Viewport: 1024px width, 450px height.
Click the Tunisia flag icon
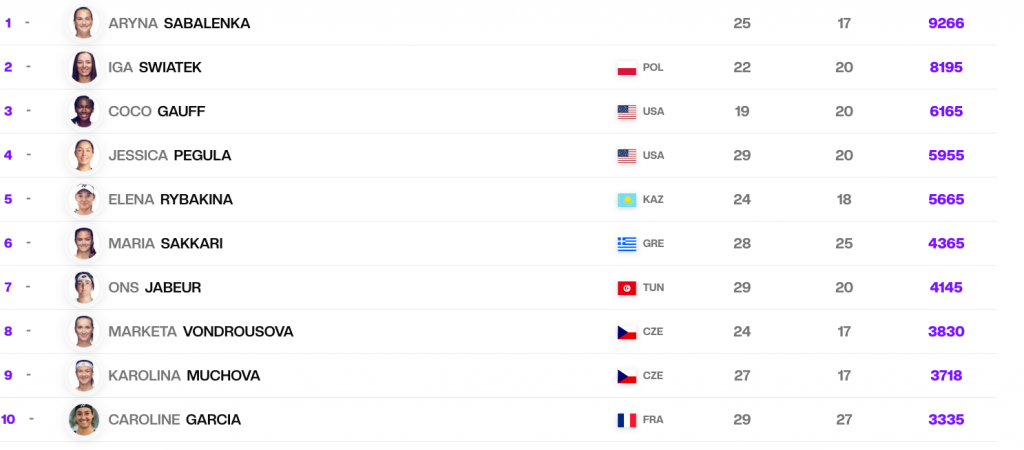tap(627, 288)
